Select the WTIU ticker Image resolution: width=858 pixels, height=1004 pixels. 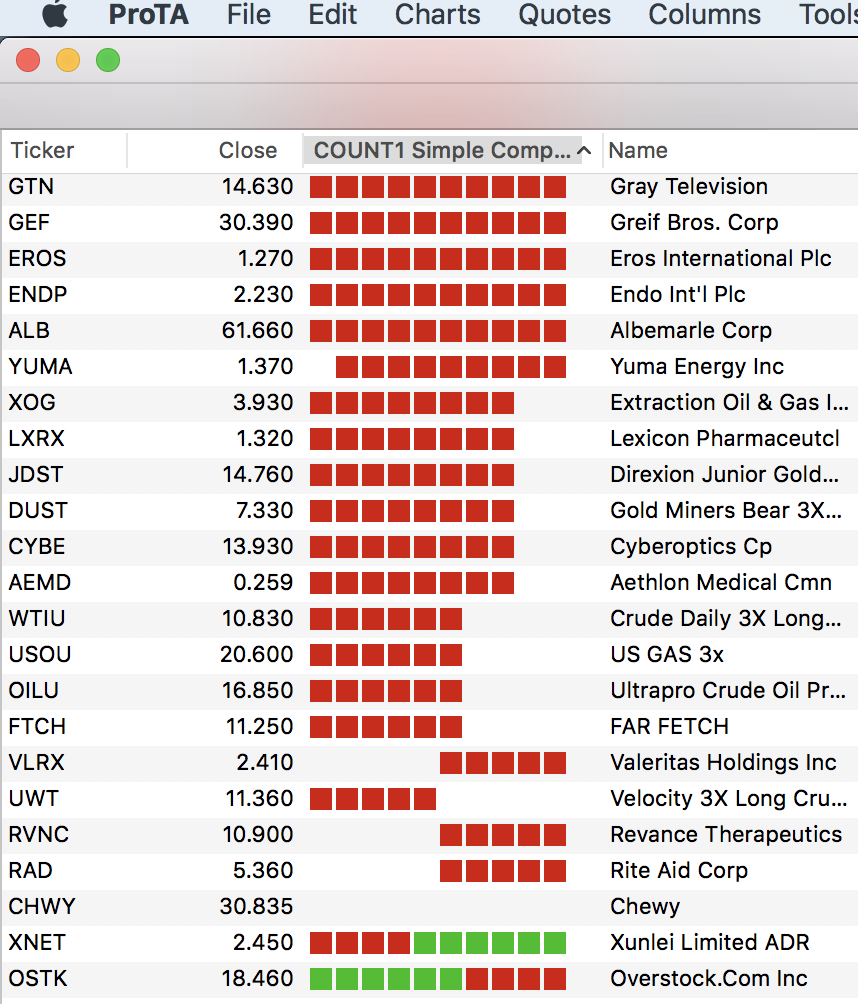[x=36, y=619]
